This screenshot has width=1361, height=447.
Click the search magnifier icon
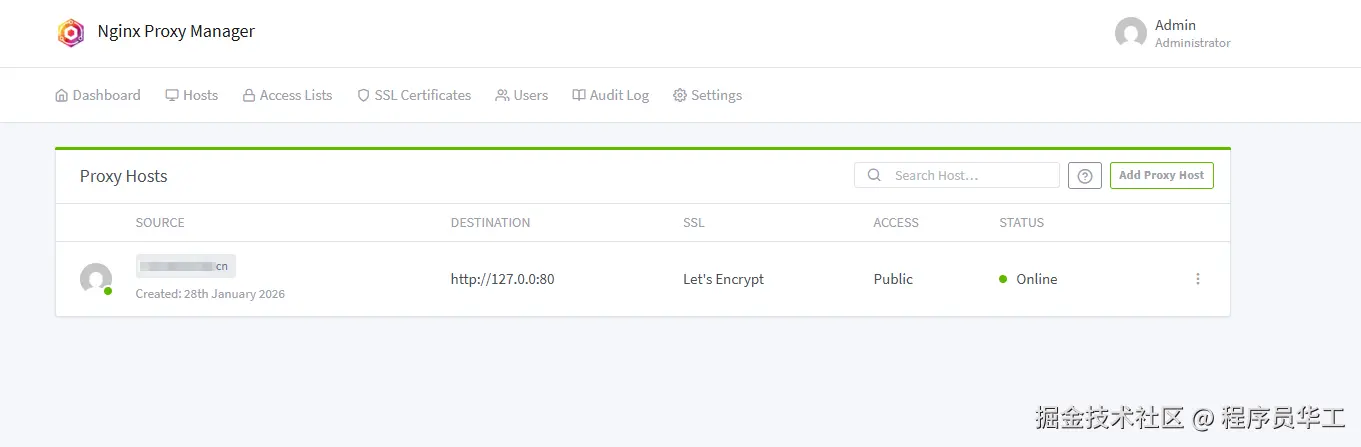pos(874,176)
